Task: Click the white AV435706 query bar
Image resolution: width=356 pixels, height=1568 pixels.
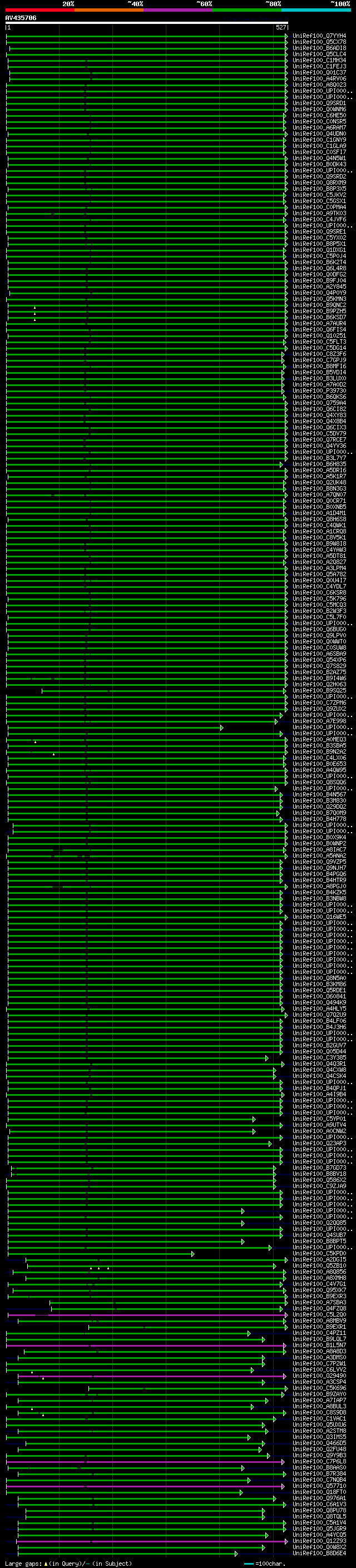Action: (147, 22)
